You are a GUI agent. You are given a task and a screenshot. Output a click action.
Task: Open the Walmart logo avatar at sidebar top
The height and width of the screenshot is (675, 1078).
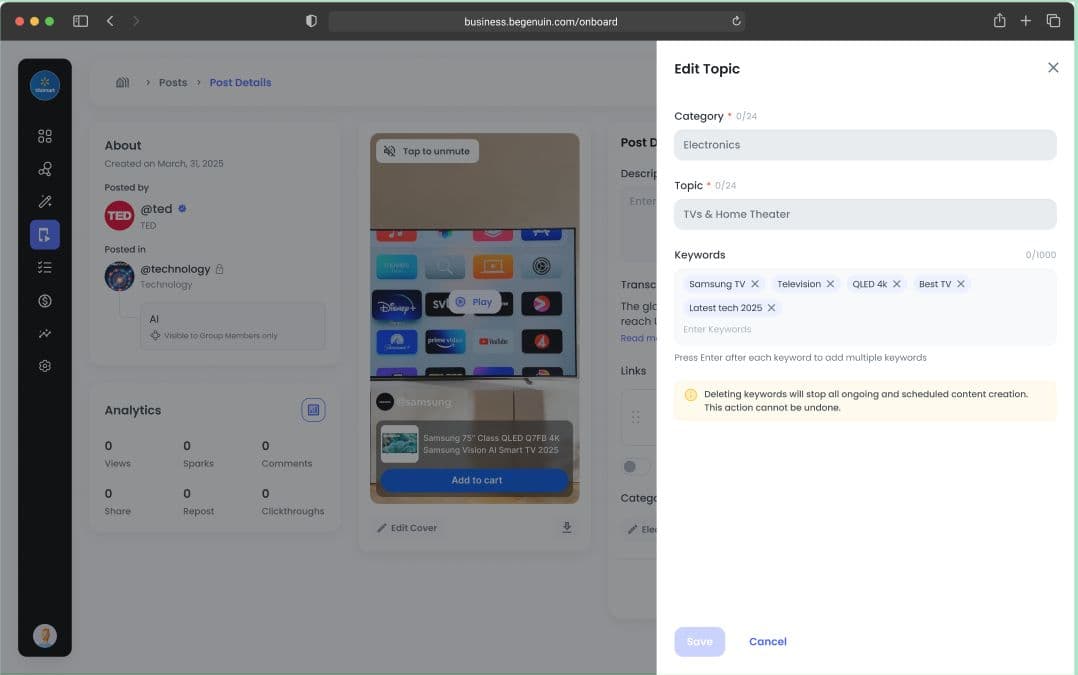pos(45,86)
